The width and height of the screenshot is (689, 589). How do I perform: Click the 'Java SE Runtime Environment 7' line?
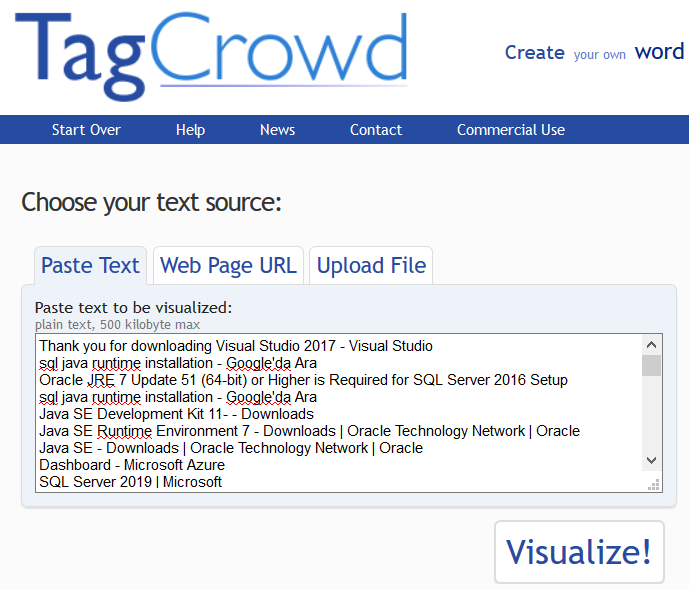point(309,431)
